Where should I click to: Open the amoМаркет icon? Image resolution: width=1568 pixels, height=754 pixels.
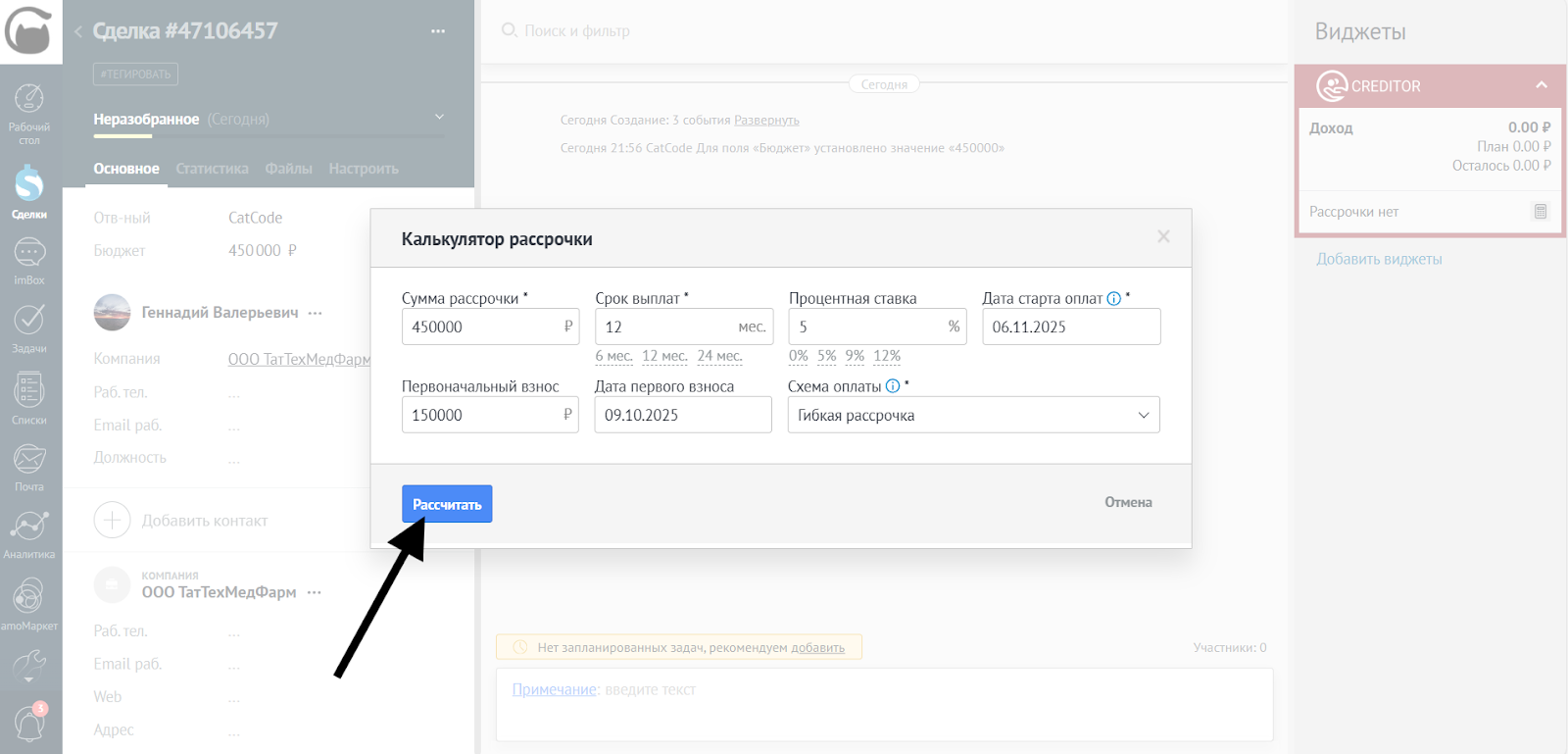coord(29,603)
